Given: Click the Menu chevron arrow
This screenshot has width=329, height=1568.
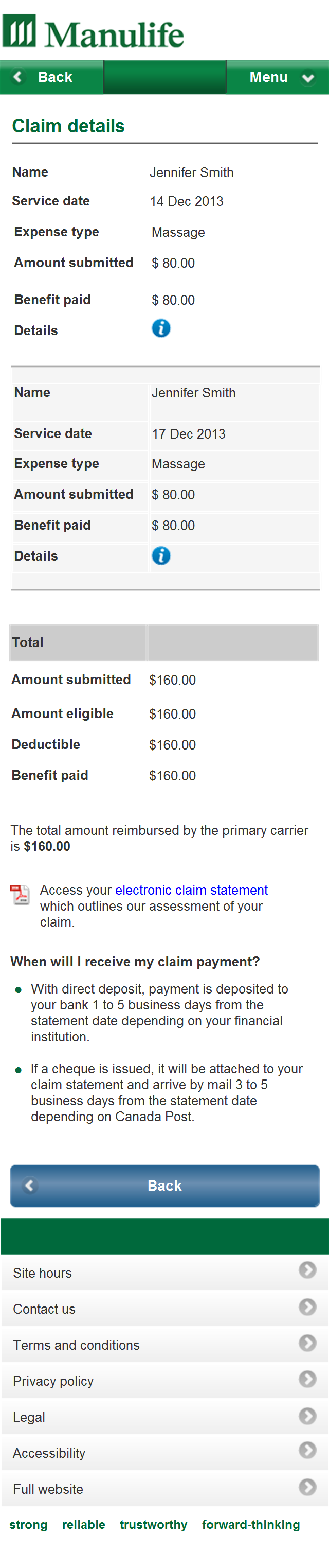Looking at the screenshot, I should 308,78.
